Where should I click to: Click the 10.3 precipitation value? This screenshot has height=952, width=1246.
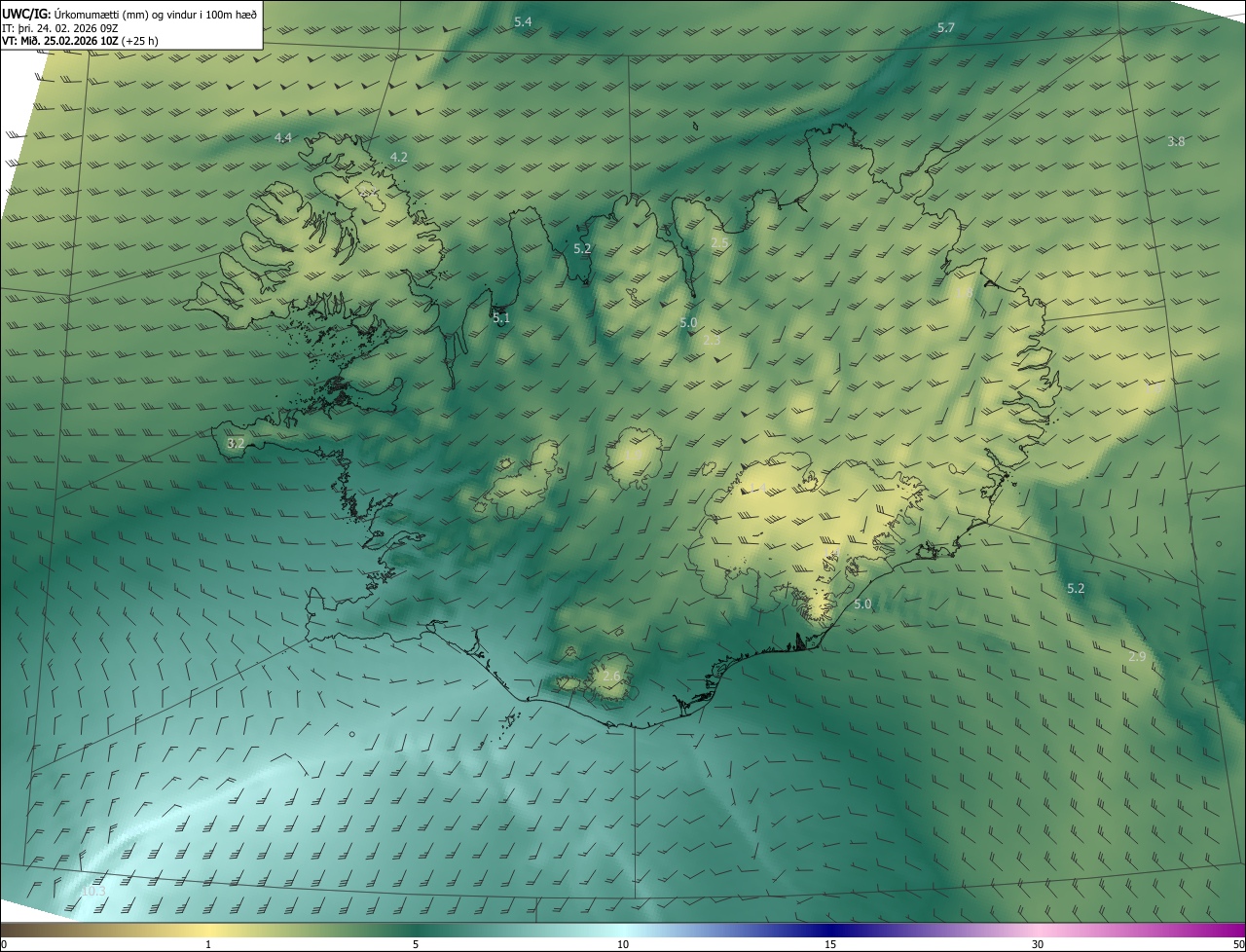coord(93,891)
